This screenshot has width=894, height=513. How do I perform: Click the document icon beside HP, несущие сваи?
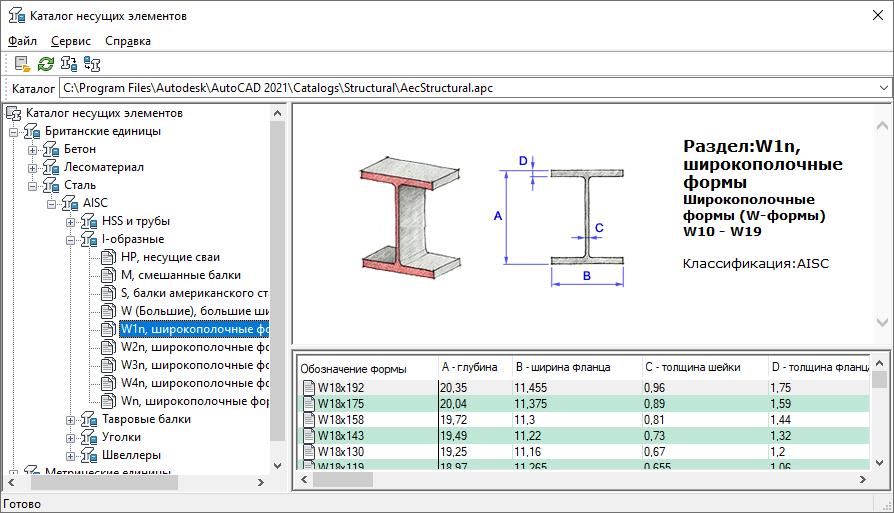(108, 258)
